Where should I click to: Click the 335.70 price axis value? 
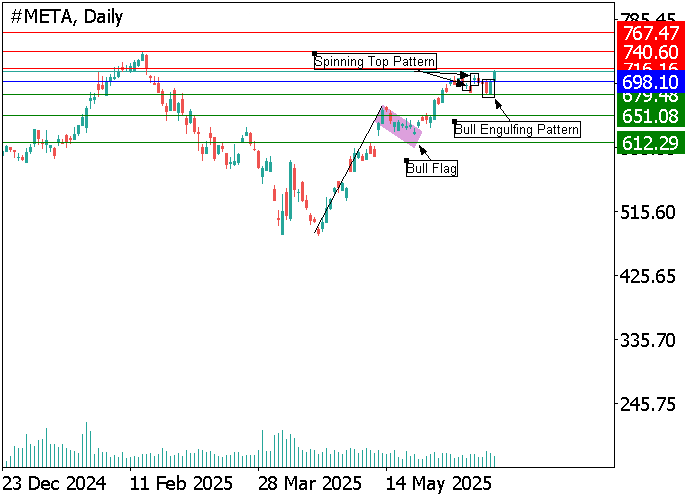[650, 340]
